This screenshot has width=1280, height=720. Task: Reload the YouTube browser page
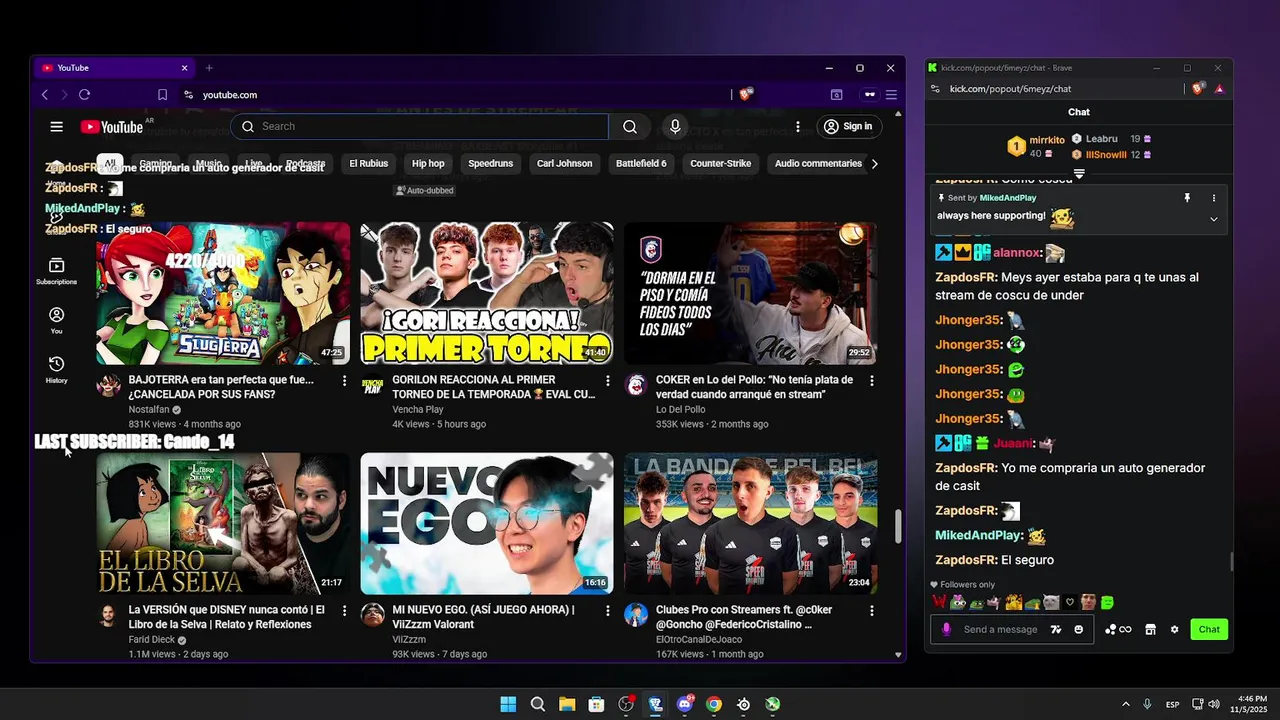pos(84,95)
